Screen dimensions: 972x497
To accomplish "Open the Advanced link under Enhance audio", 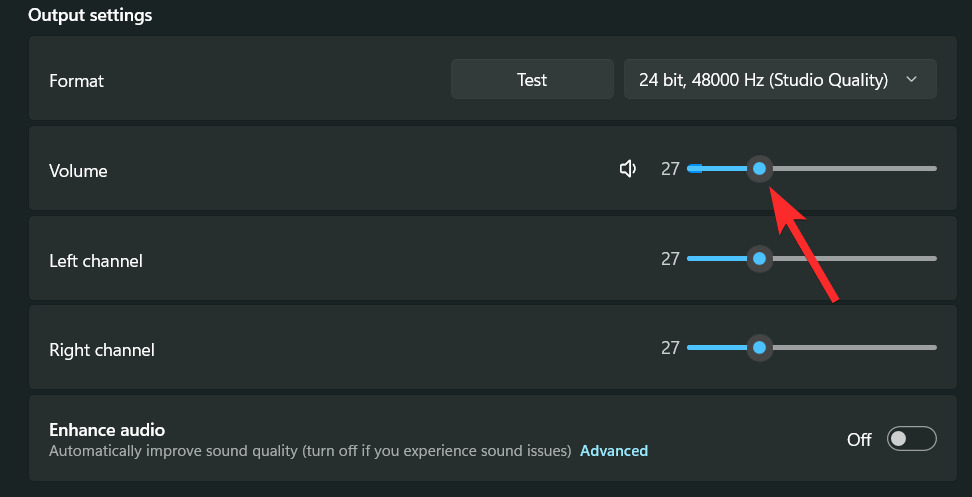I will [614, 451].
